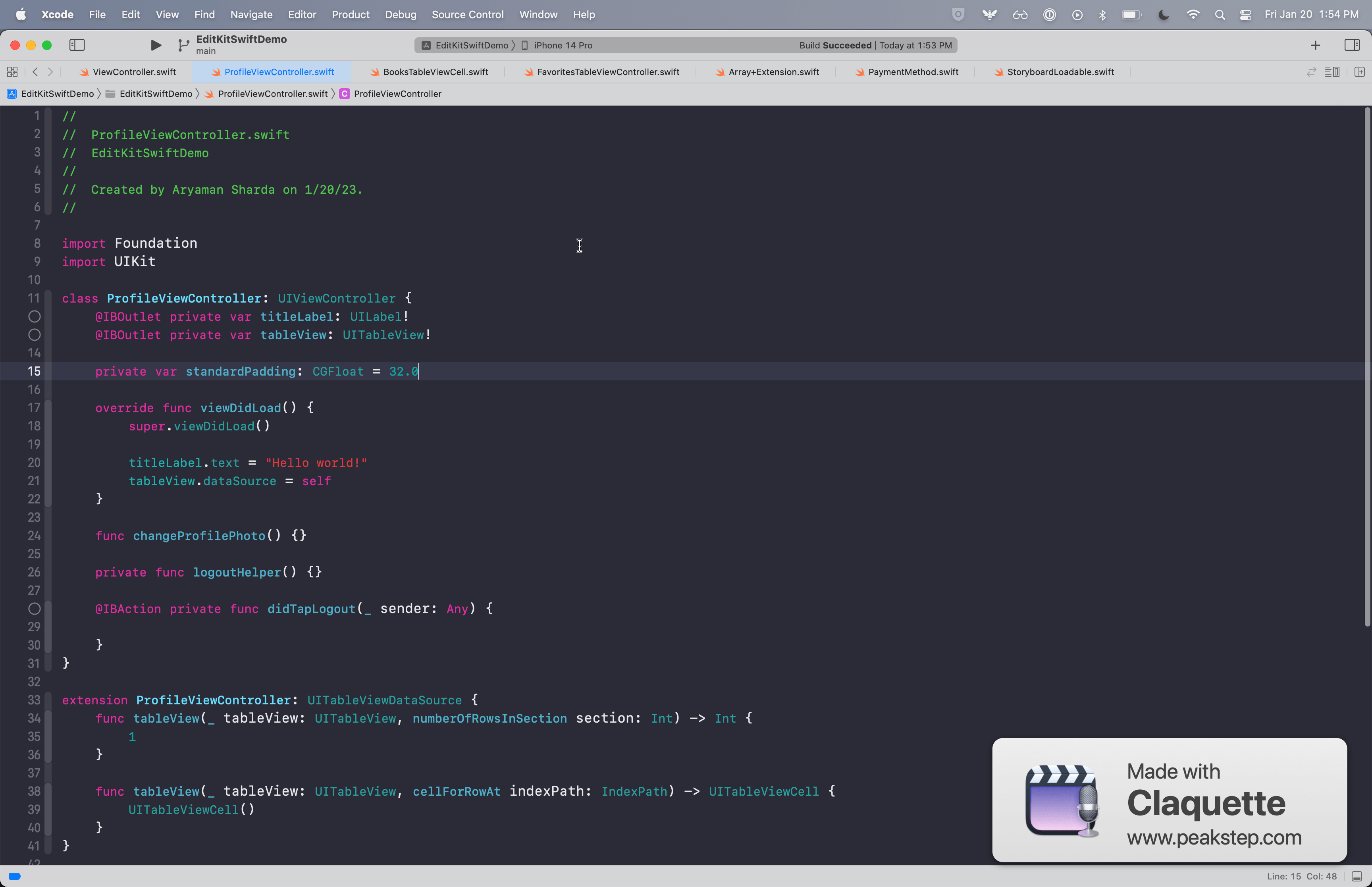Click the battery status icon
The image size is (1372, 887).
1132,15
